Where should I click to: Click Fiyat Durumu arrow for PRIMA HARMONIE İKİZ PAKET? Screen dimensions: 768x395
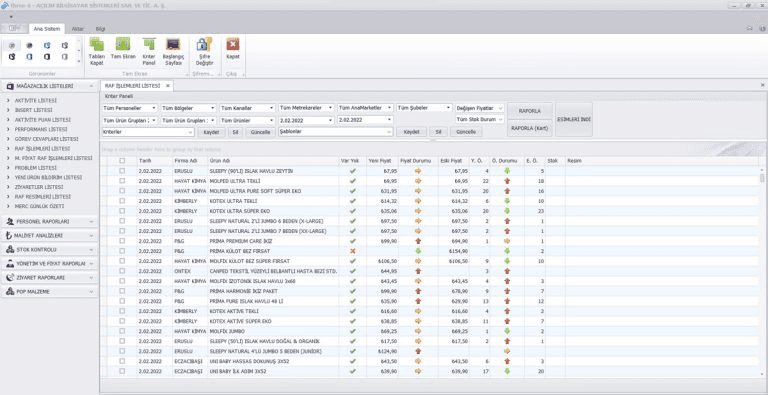[x=418, y=291]
